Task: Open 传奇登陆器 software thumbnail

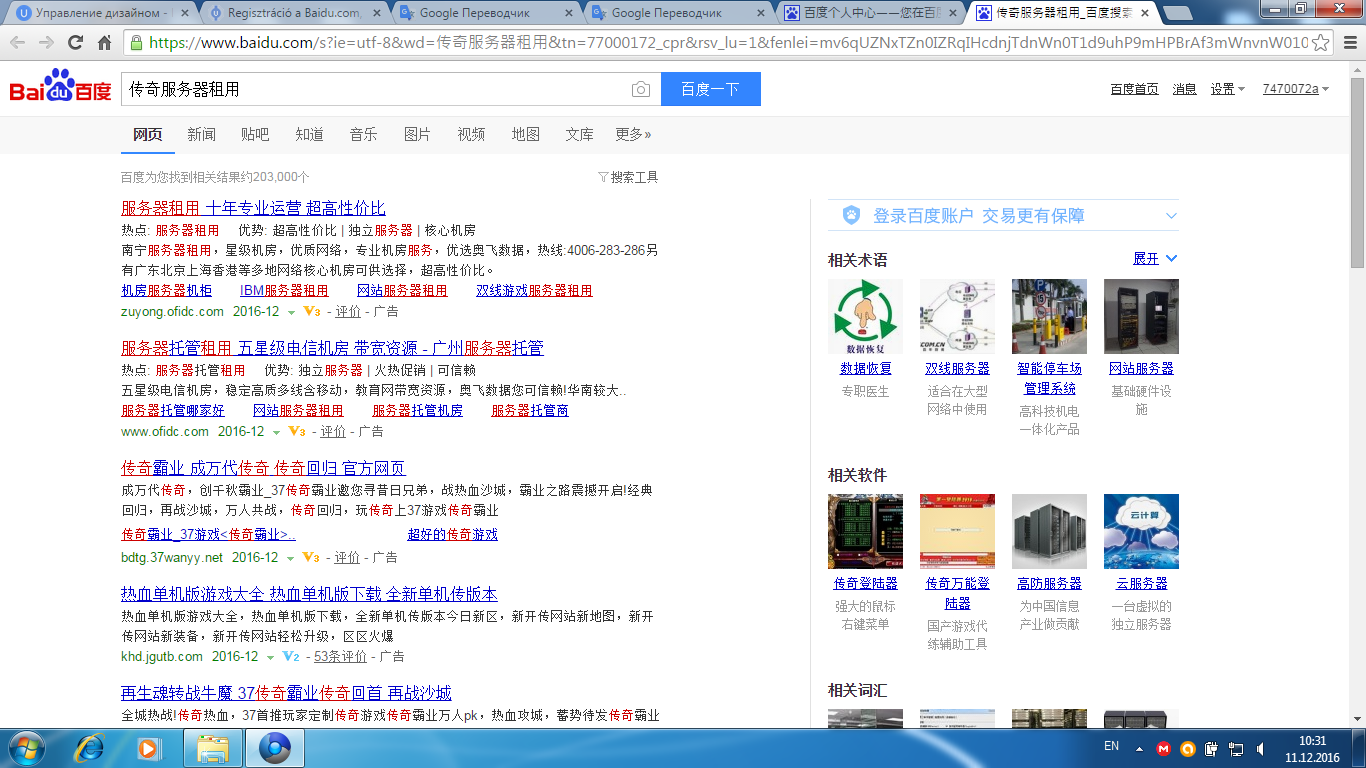Action: tap(865, 532)
